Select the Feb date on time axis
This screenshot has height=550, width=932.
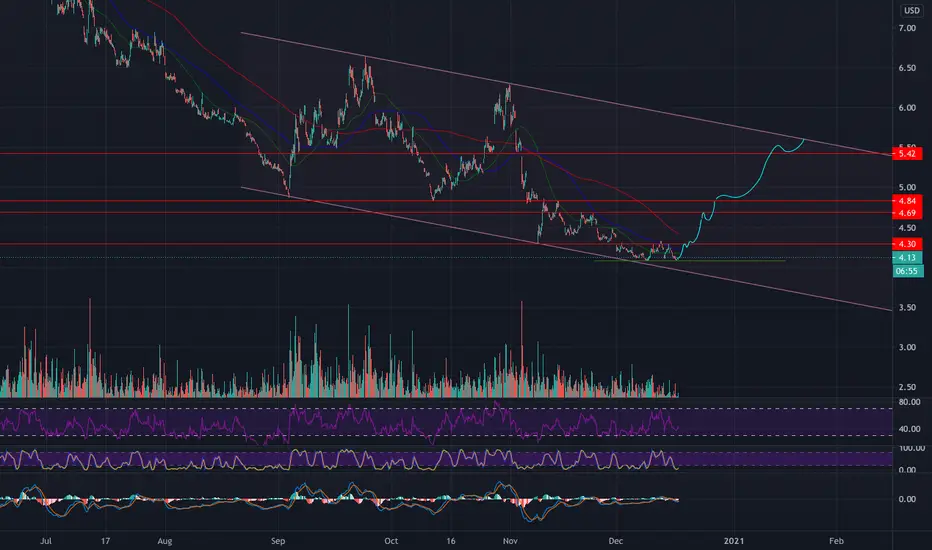click(836, 541)
